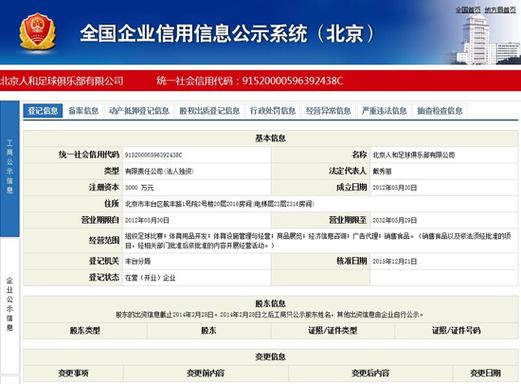This screenshot has width=521, height=384.
Task: Switch to the 行政处罚信息 tab
Action: pos(273,111)
